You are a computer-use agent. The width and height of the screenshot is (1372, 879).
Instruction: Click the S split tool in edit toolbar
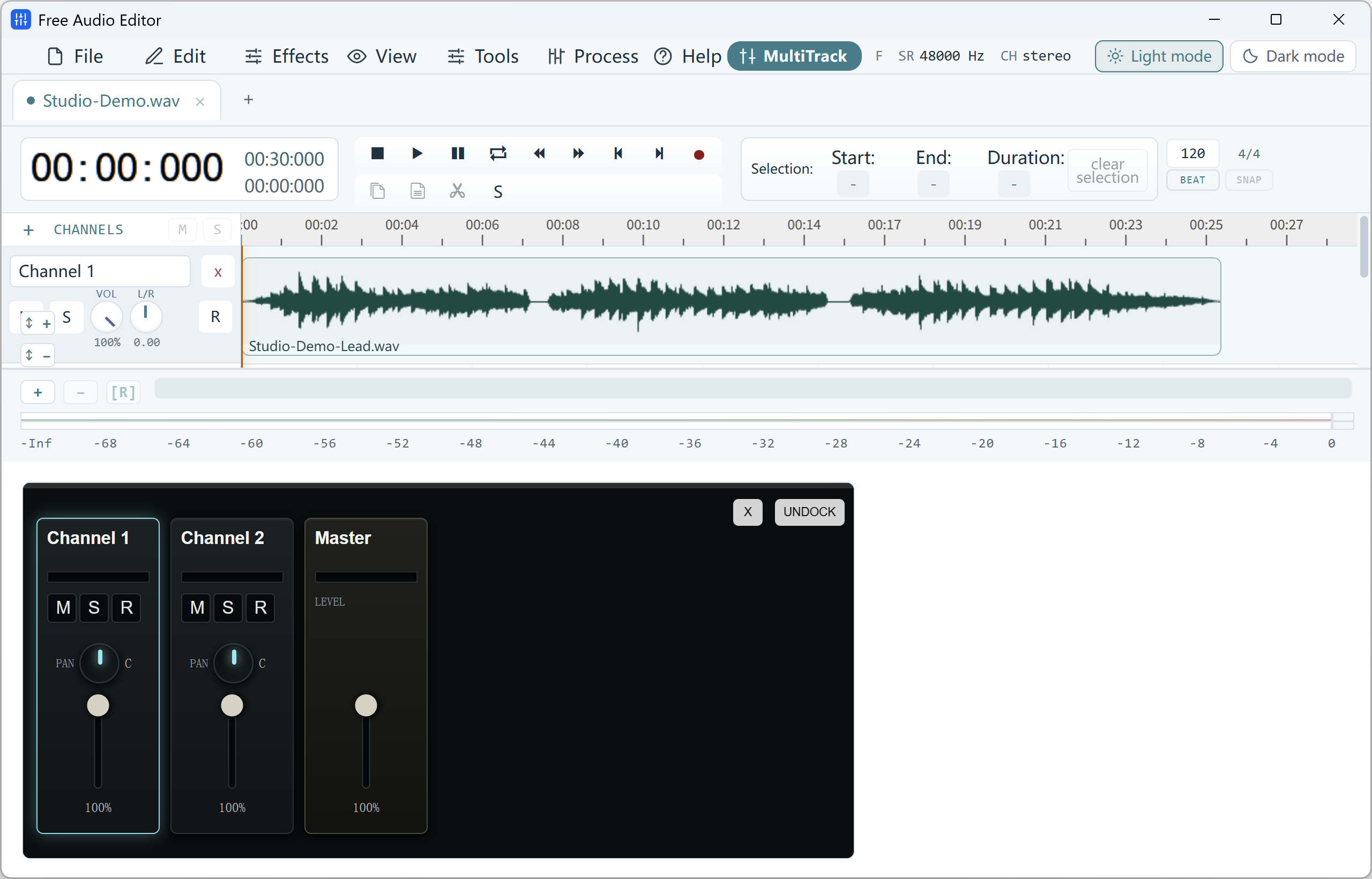[x=498, y=192]
